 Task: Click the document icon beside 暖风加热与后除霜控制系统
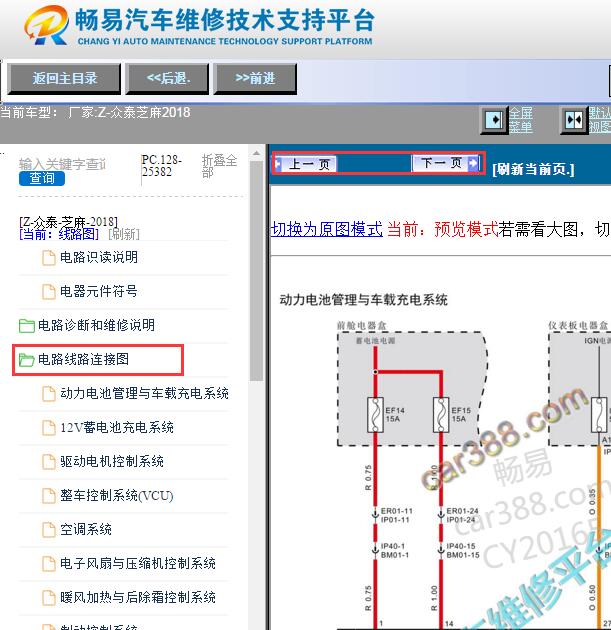click(49, 597)
